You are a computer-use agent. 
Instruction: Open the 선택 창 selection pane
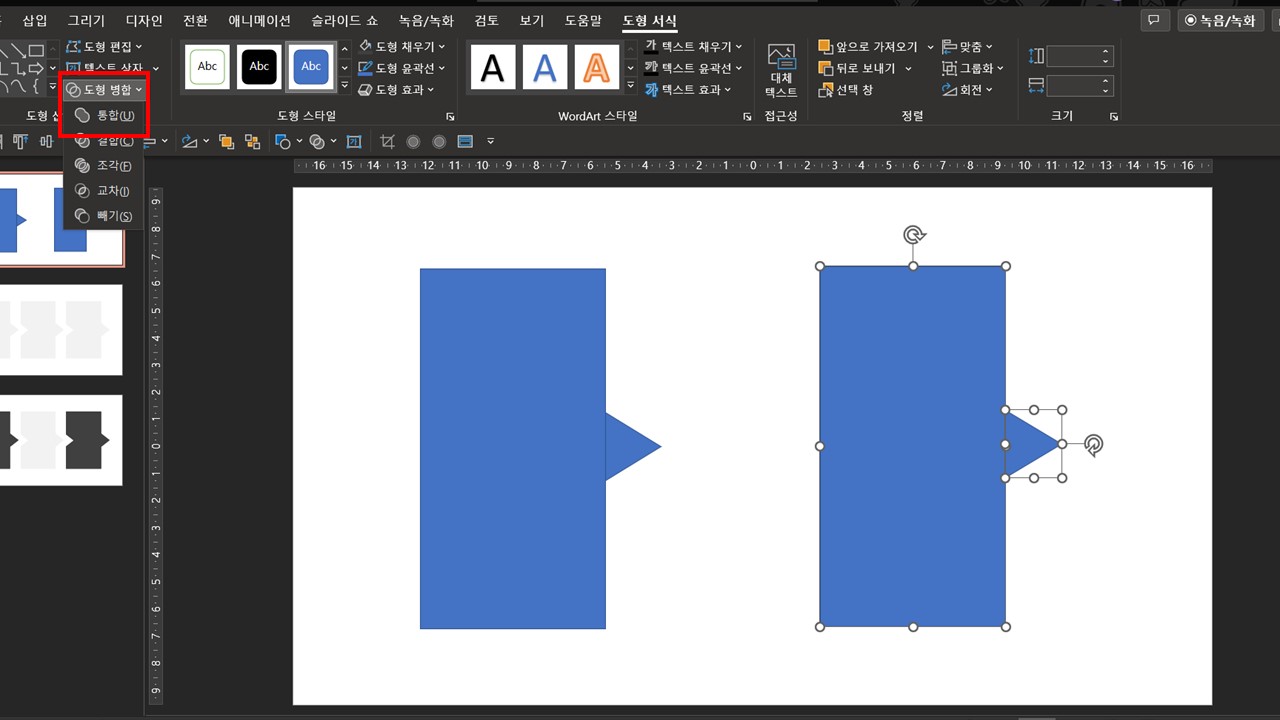(846, 90)
